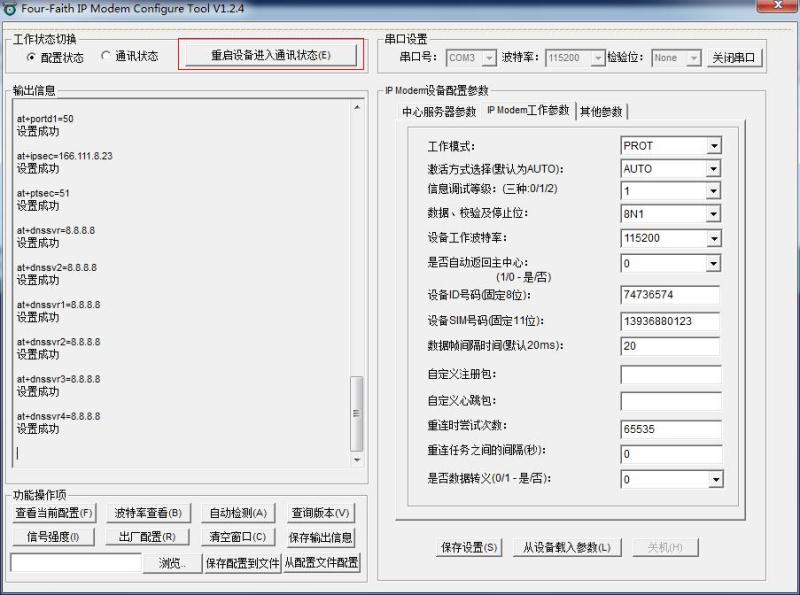The height and width of the screenshot is (595, 800).
Task: Expand the 设备工作波特率 115200 dropdown
Action: [714, 238]
